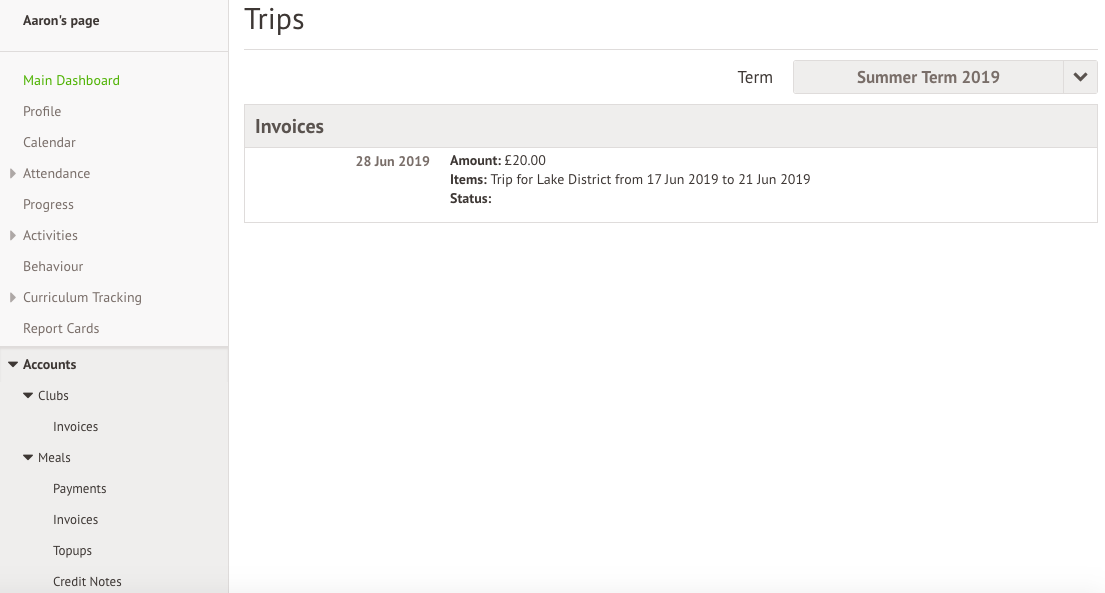The width and height of the screenshot is (1105, 593).
Task: Go to Main Dashboard
Action: pos(71,80)
